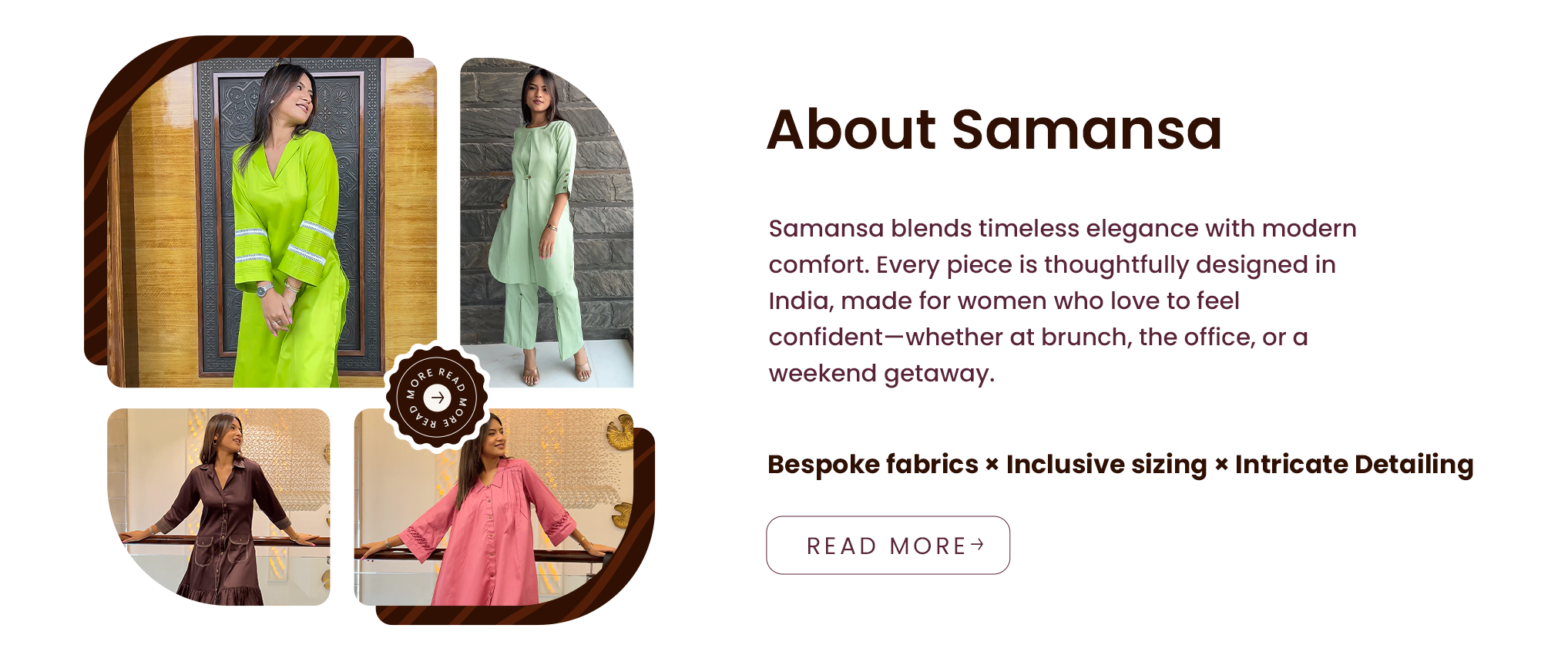This screenshot has height=655, width=1568.
Task: Click the first × separator after 'Bespoke fabrics'
Action: [x=992, y=465]
